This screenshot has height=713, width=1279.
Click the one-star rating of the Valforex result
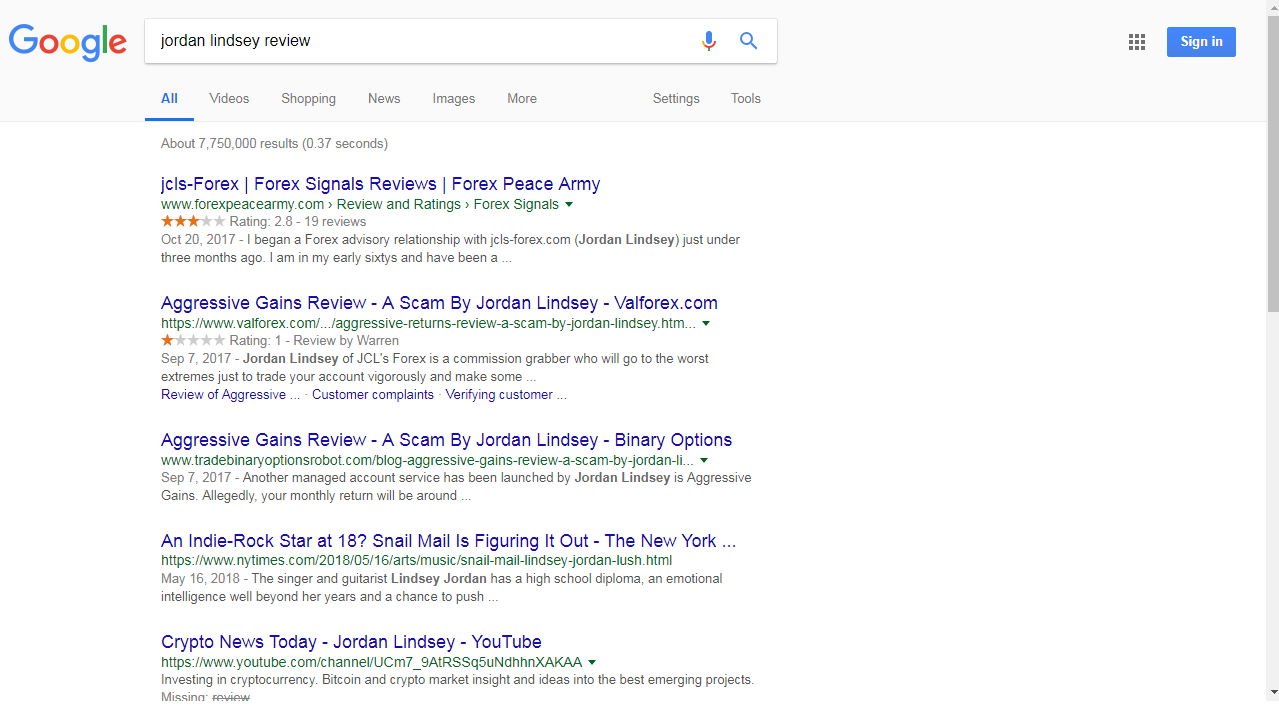pyautogui.click(x=193, y=340)
